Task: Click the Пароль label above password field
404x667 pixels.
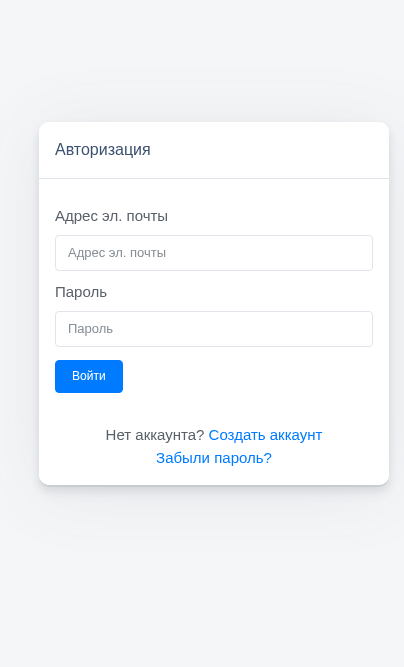Action: point(81,292)
